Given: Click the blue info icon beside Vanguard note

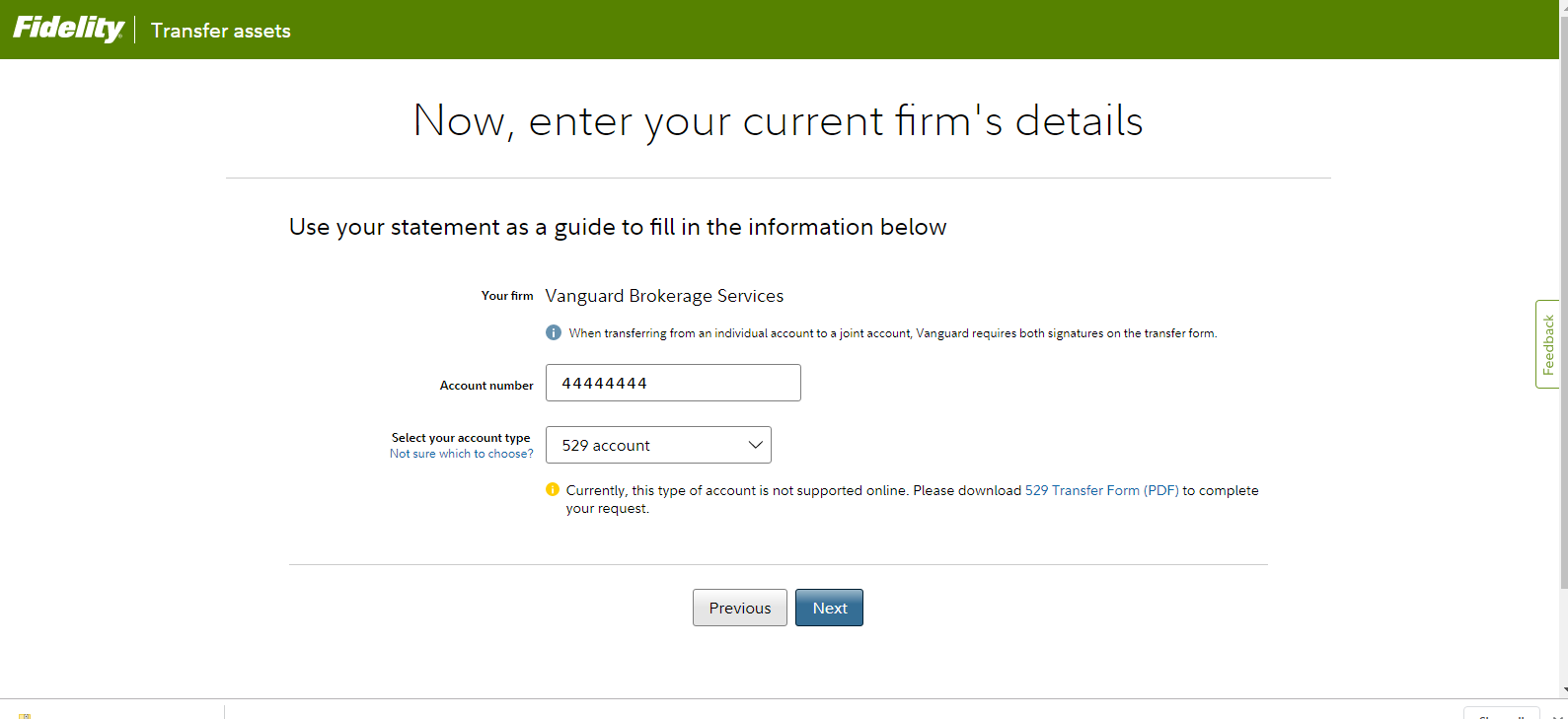Looking at the screenshot, I should (x=554, y=333).
